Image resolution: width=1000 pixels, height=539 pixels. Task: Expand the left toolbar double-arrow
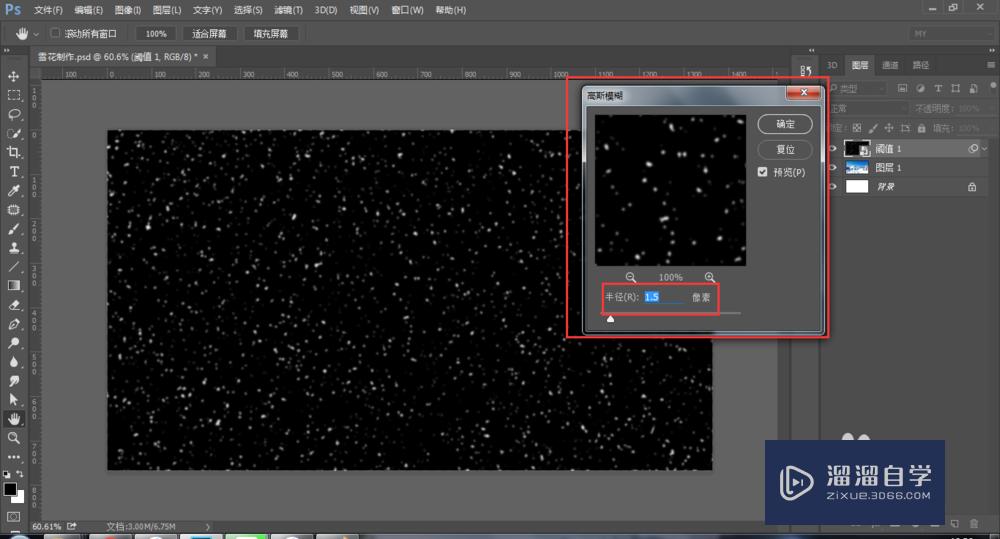[x=6, y=51]
